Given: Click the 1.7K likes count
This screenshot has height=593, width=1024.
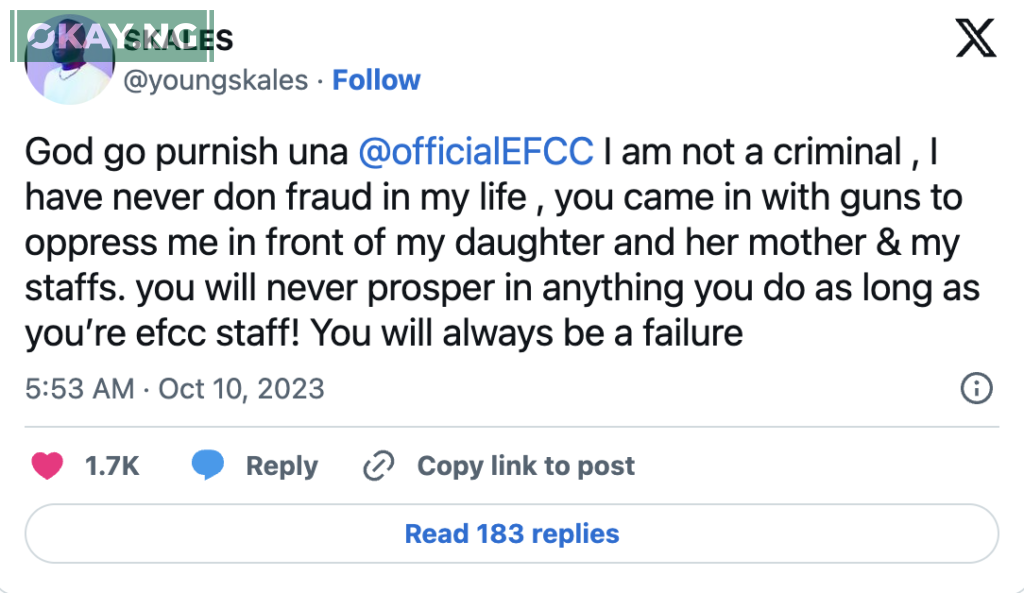Looking at the screenshot, I should 112,465.
